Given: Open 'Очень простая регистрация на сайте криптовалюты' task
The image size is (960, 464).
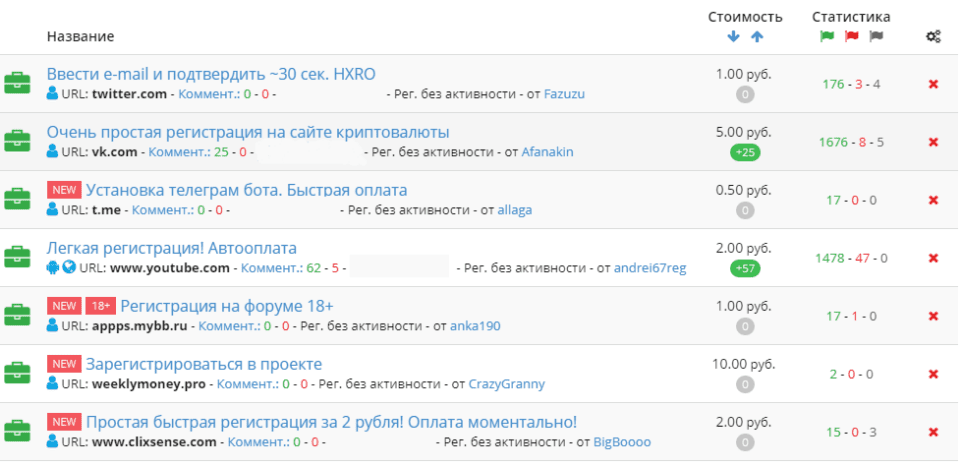Looking at the screenshot, I should (247, 132).
